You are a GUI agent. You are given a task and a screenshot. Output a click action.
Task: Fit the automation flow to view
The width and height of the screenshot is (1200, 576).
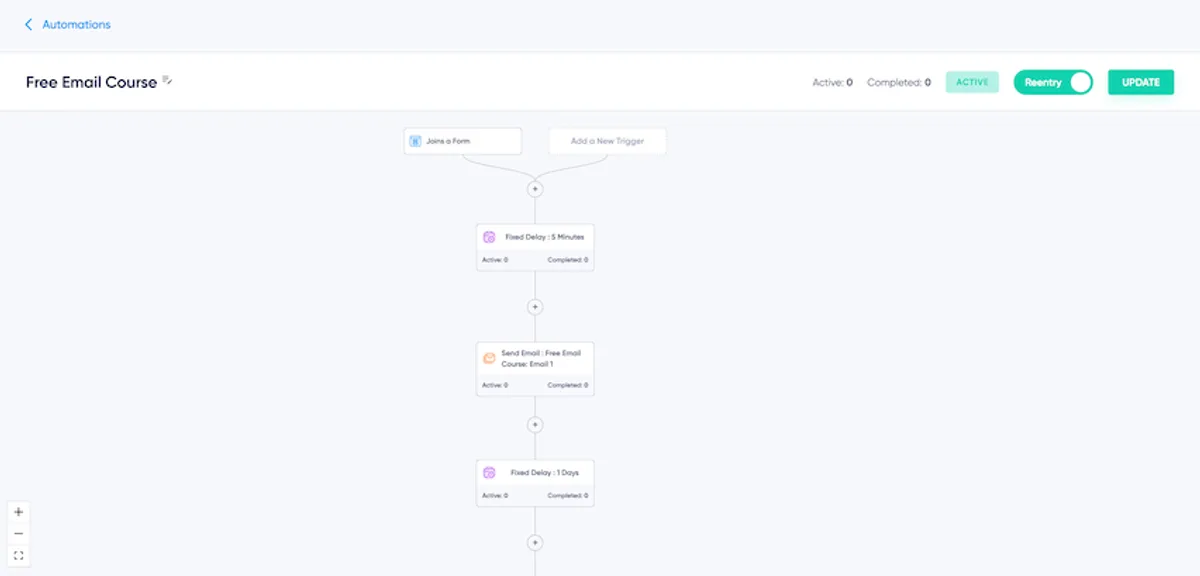(18, 555)
